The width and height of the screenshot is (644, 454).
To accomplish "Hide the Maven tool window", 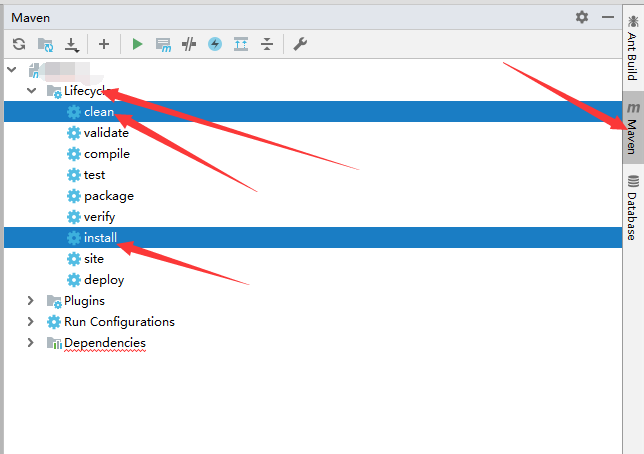I will (608, 17).
